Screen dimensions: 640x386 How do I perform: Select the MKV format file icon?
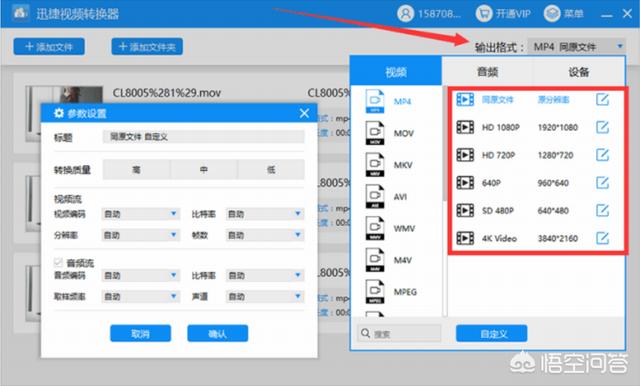pyautogui.click(x=375, y=165)
